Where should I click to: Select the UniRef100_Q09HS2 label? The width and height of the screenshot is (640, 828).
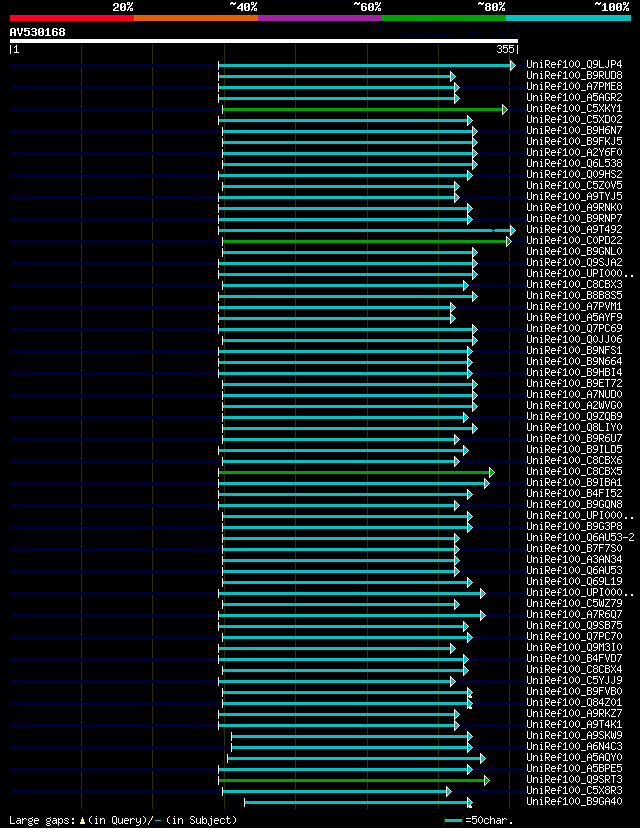click(574, 174)
